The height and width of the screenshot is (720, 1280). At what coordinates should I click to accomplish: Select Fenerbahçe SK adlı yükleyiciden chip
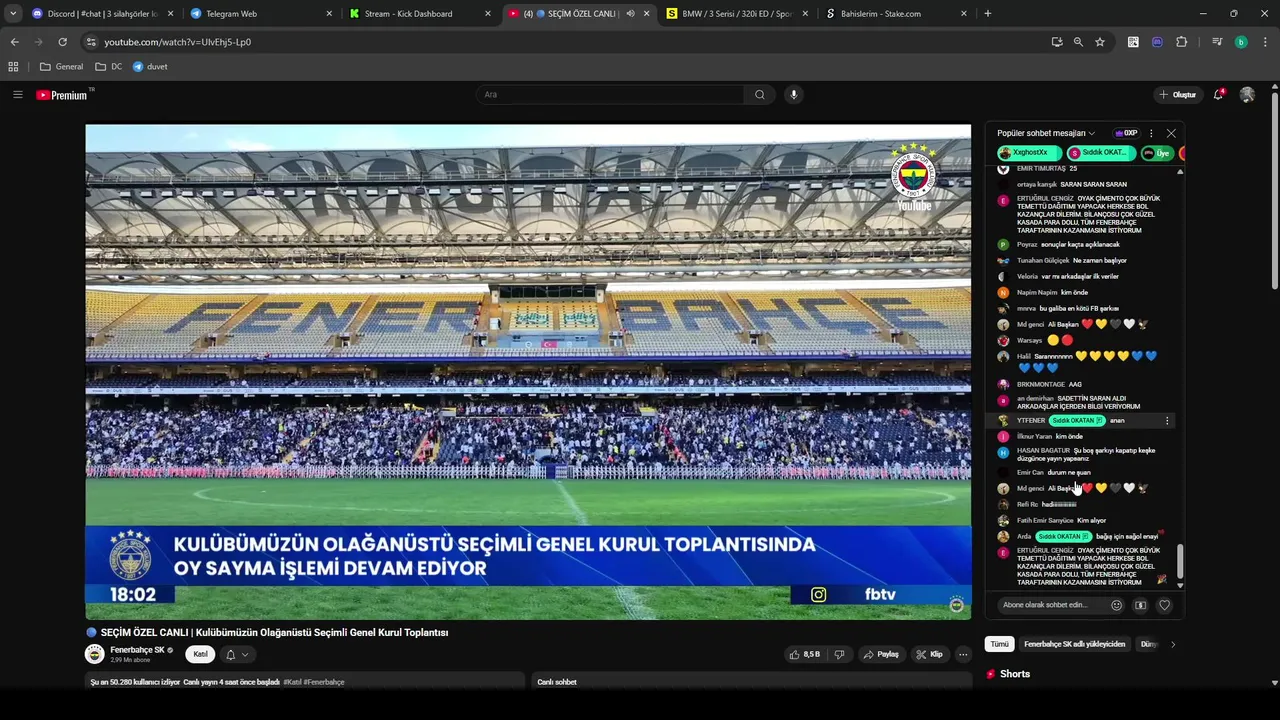[x=1075, y=644]
